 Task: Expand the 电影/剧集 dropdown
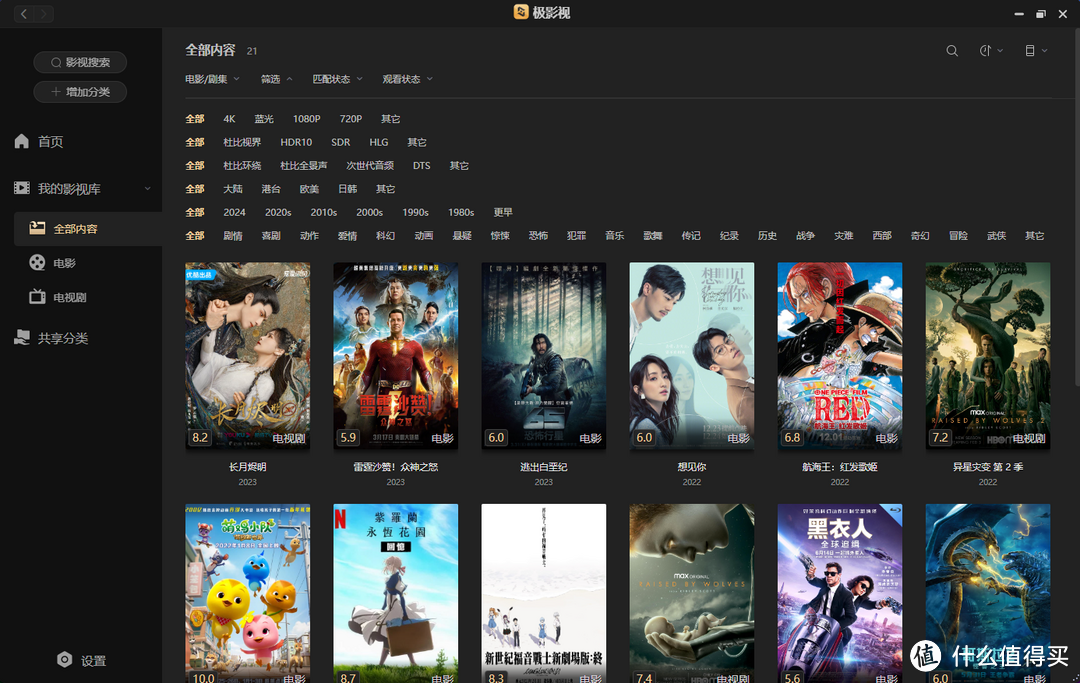[x=212, y=79]
